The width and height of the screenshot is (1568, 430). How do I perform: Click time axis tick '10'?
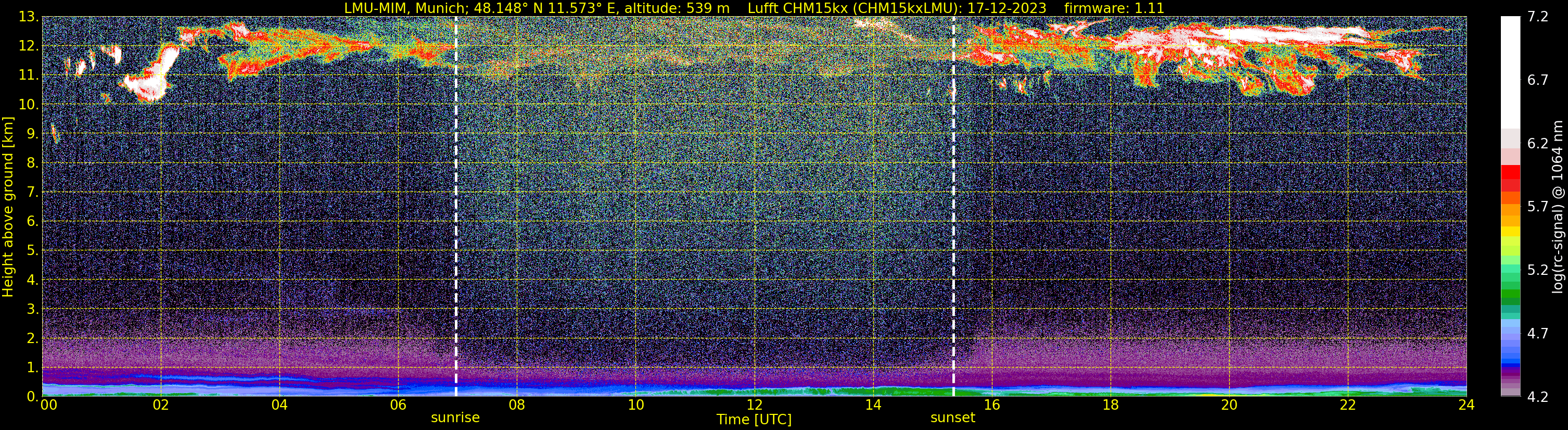pyautogui.click(x=635, y=406)
